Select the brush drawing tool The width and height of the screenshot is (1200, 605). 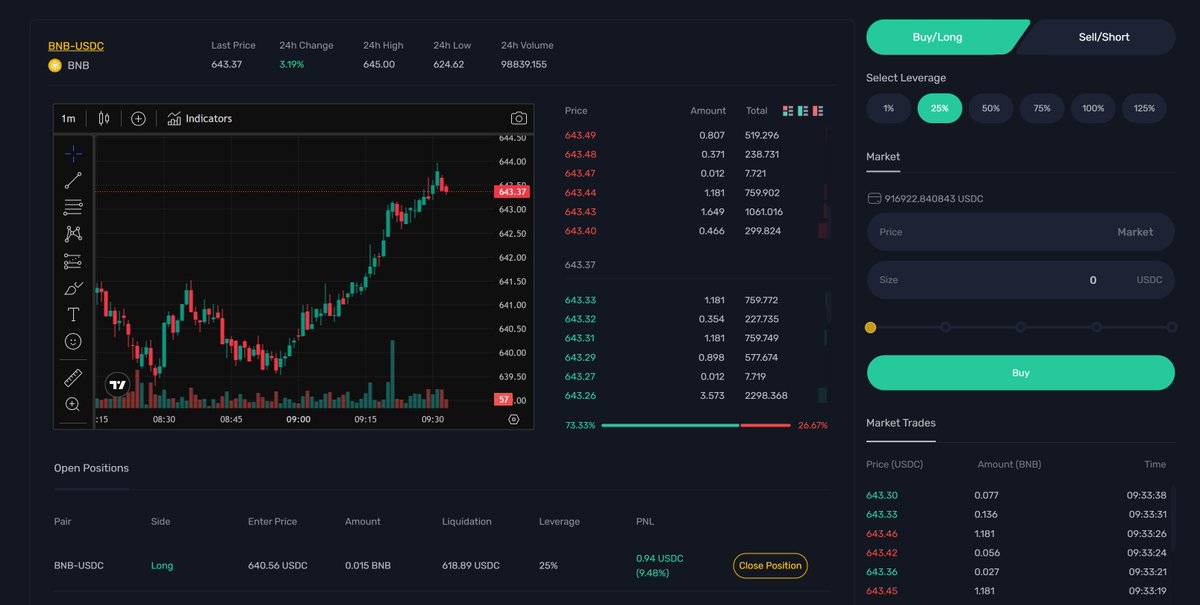(x=72, y=287)
